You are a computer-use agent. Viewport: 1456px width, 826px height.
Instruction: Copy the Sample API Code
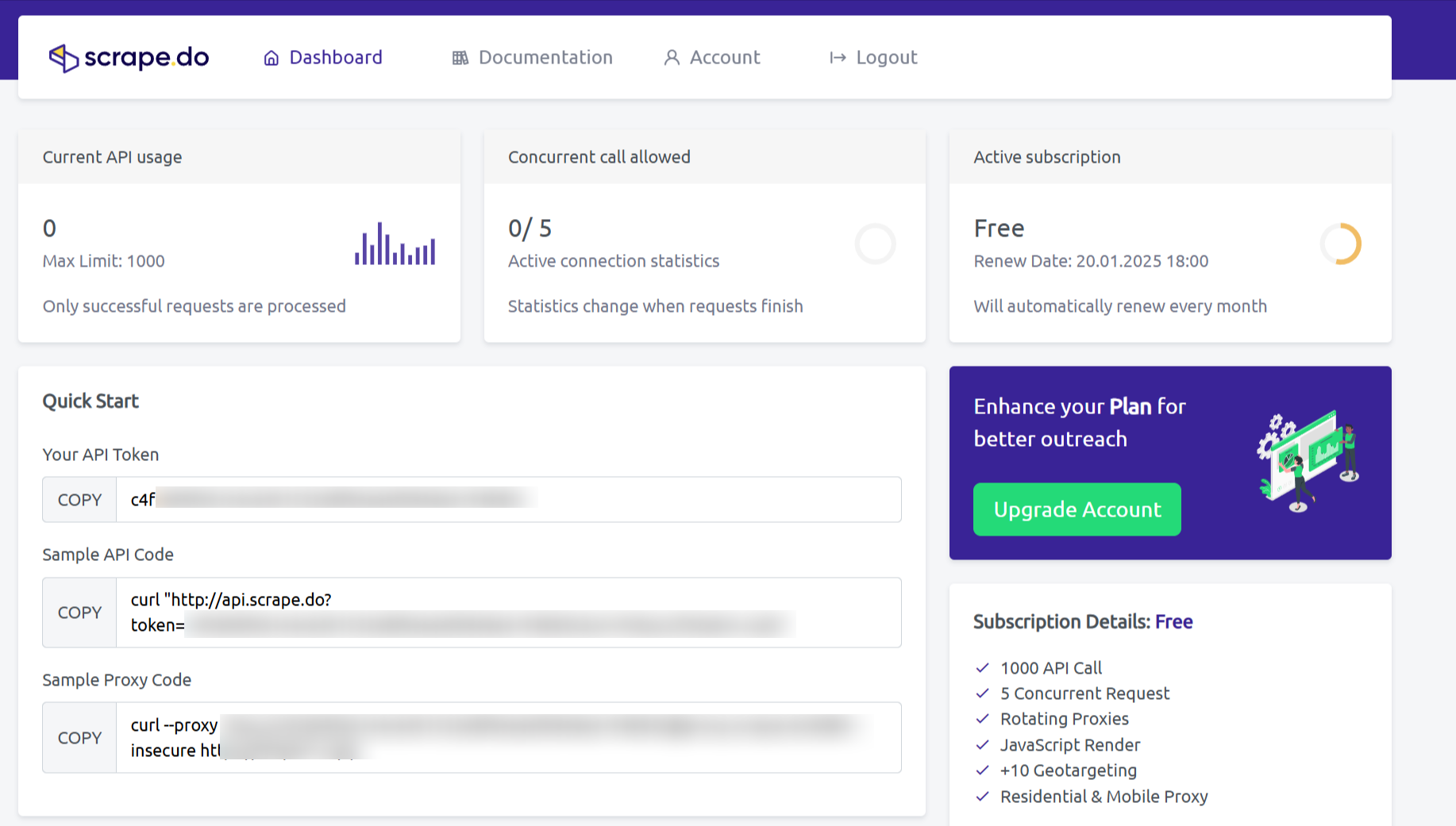click(79, 613)
